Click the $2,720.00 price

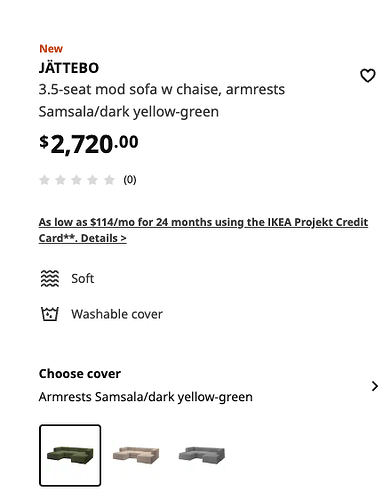click(x=89, y=144)
